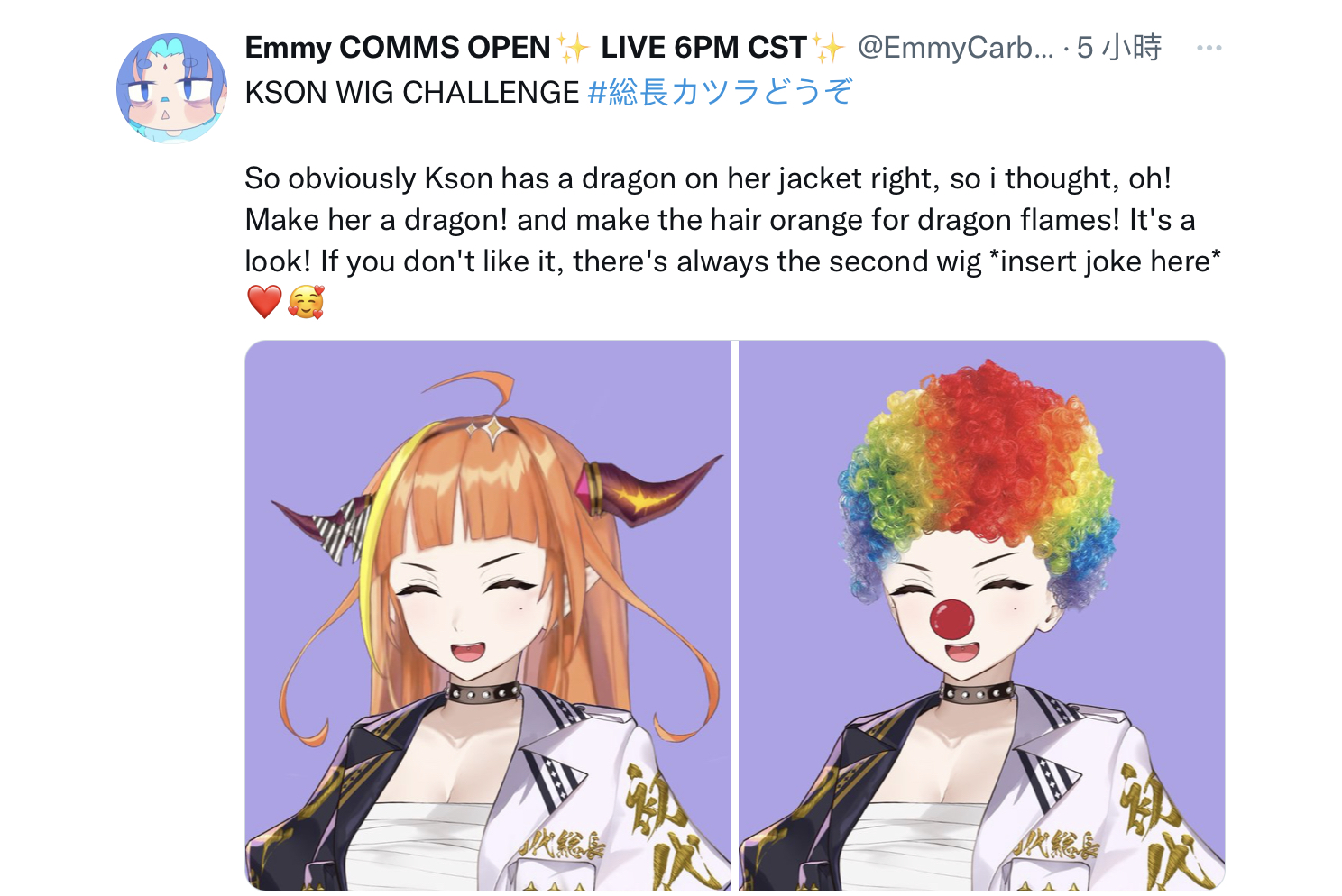
Task: Open Emmy COMMS OPEN display name
Action: [397, 48]
